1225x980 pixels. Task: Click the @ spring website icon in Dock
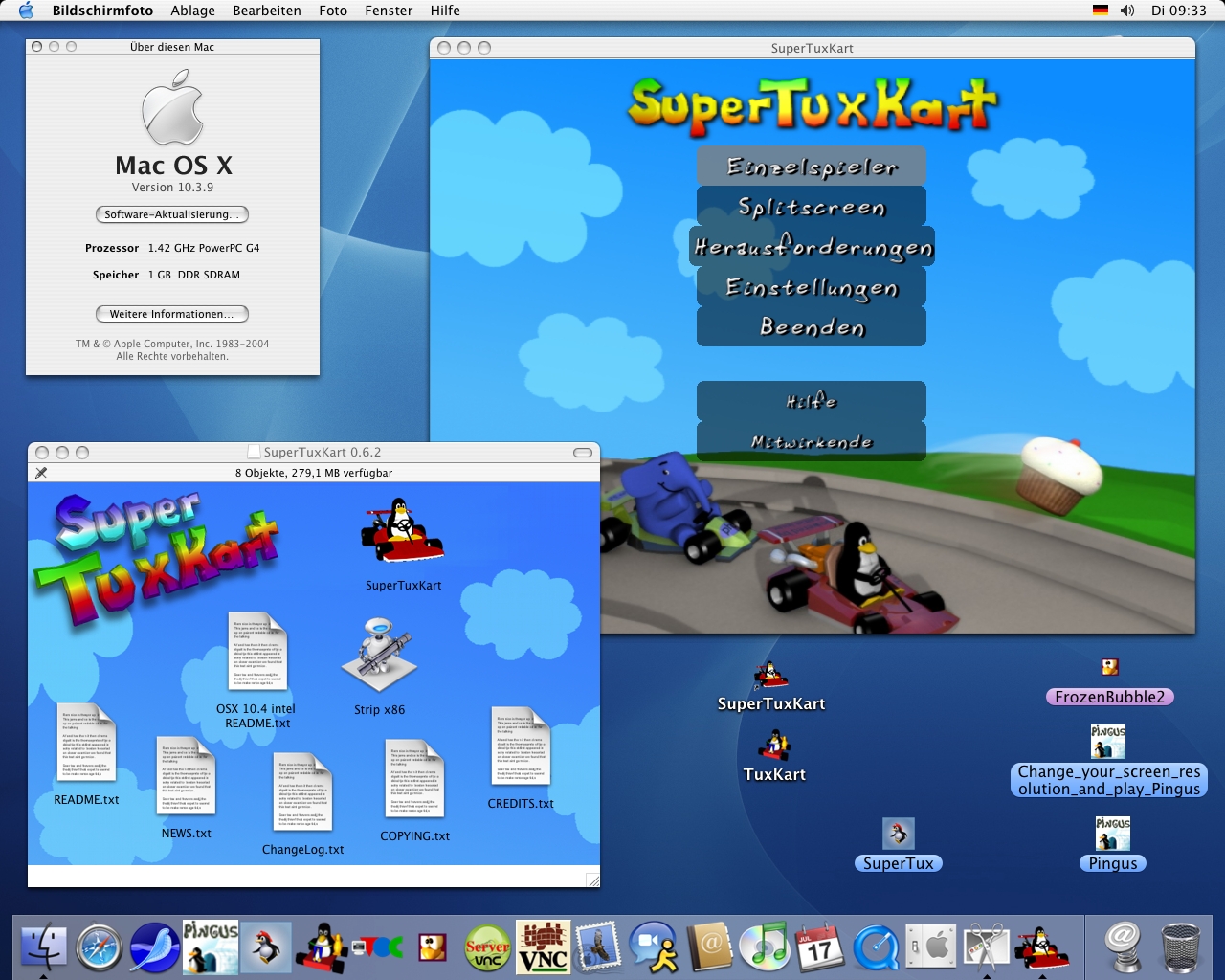click(1124, 947)
